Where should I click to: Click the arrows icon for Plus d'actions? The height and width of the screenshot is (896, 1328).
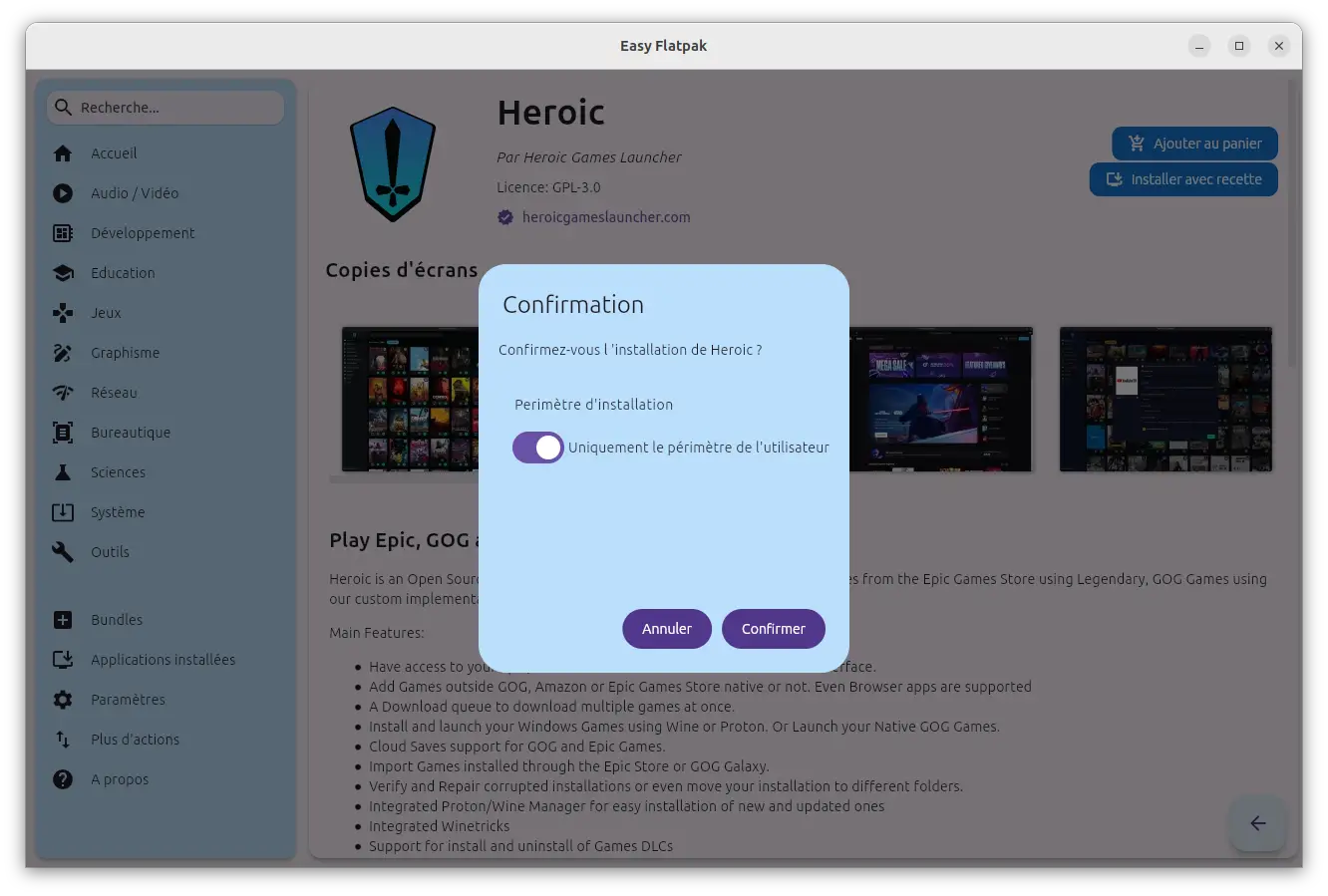click(x=63, y=740)
